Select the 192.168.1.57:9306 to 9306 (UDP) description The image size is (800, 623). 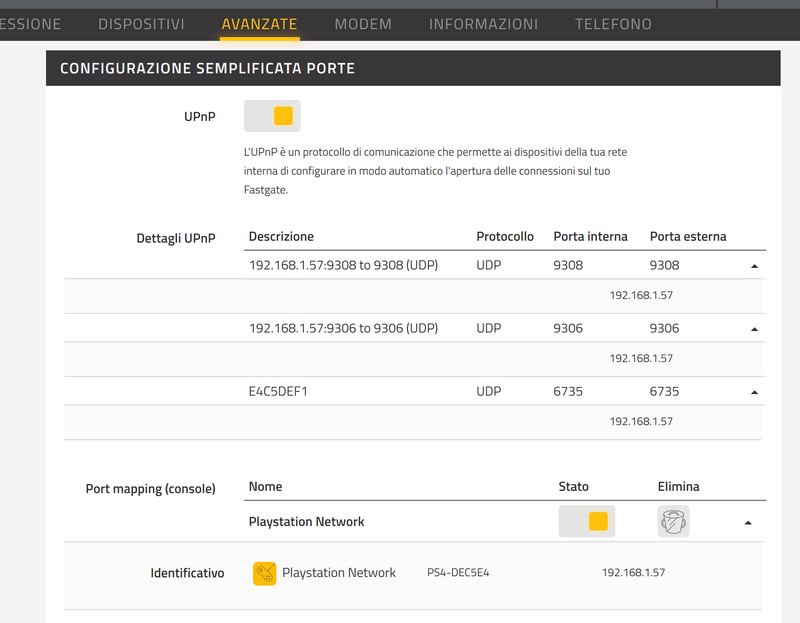click(x=343, y=328)
